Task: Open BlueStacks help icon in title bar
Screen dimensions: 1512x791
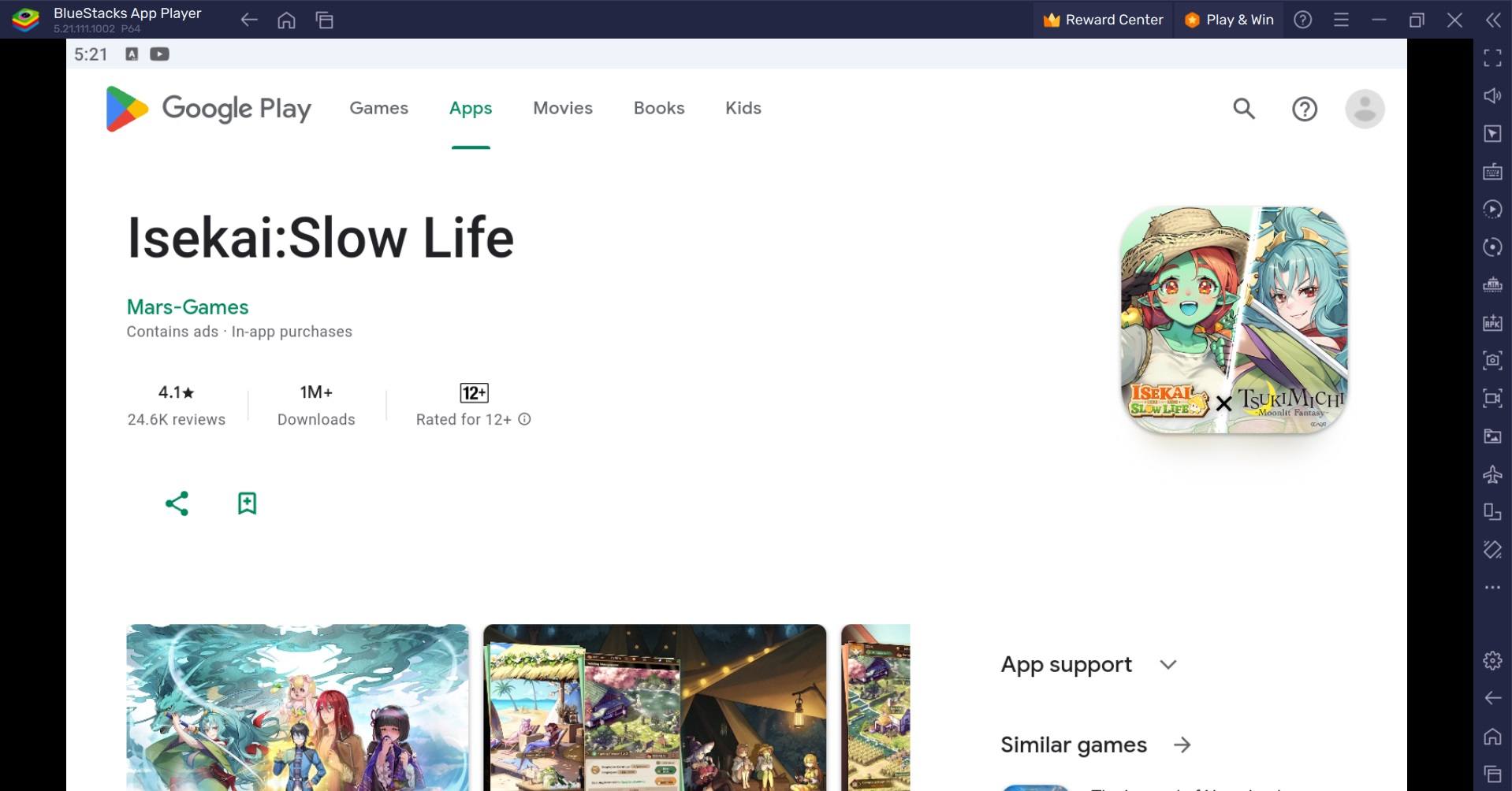Action: tap(1303, 20)
